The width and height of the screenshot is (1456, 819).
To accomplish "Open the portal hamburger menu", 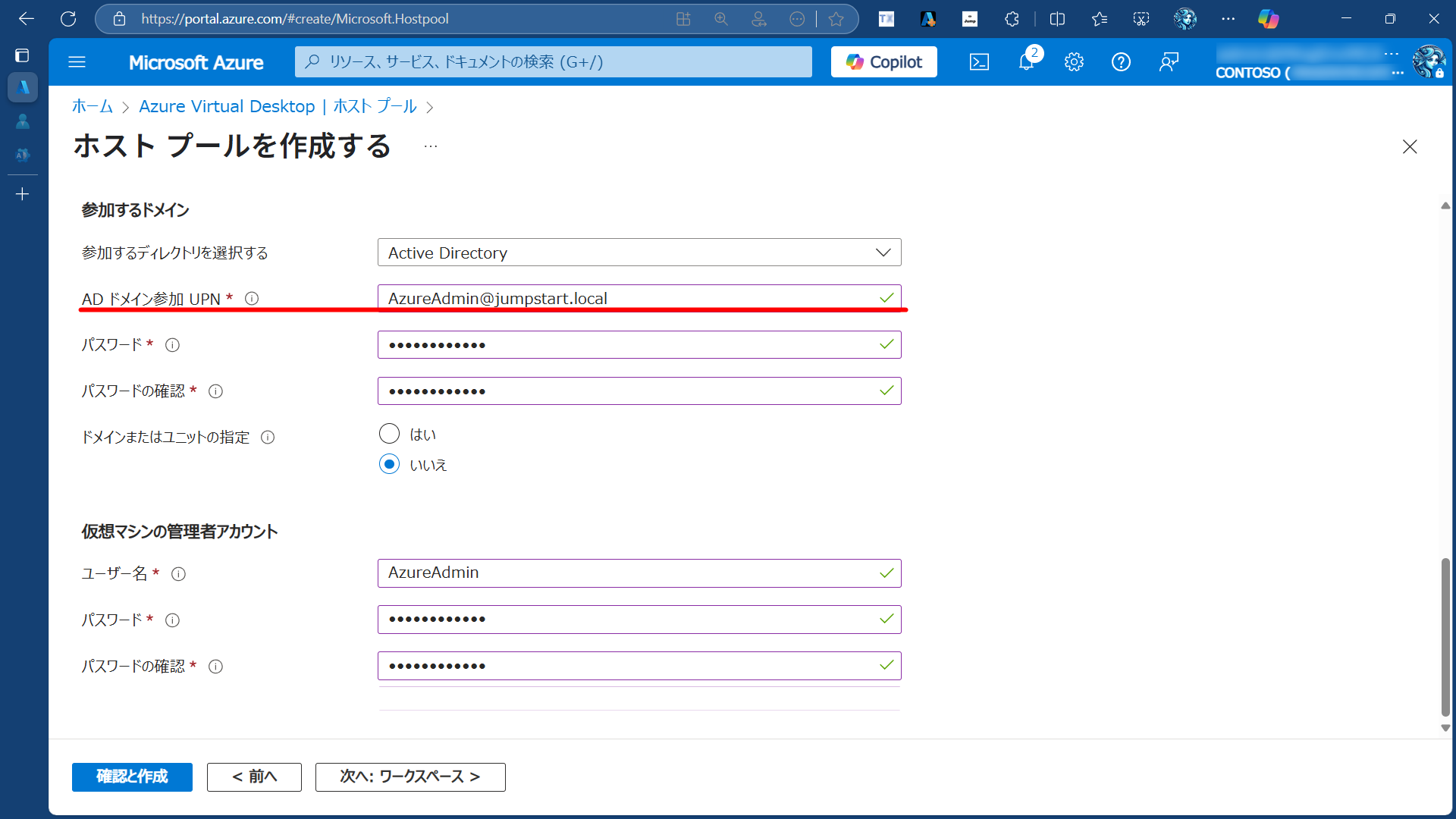I will click(x=77, y=61).
